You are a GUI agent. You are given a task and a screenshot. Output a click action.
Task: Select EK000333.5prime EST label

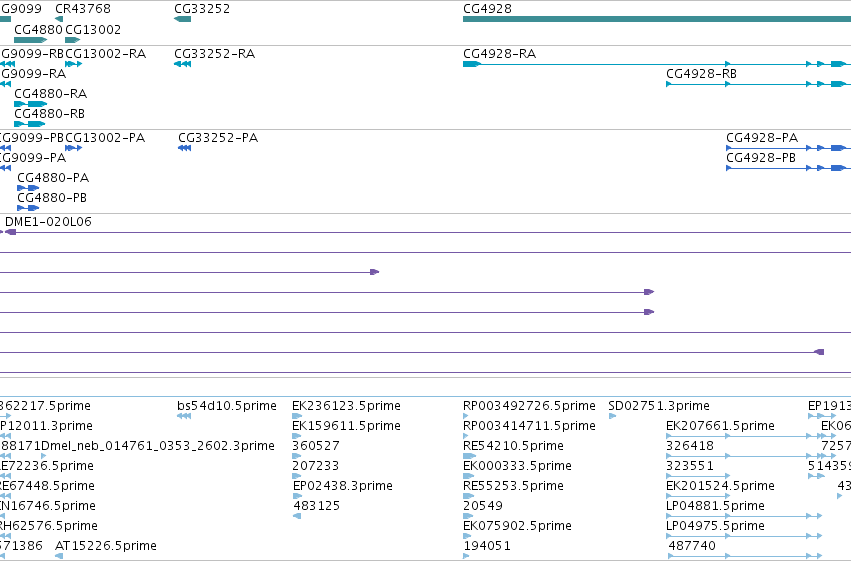pos(517,466)
